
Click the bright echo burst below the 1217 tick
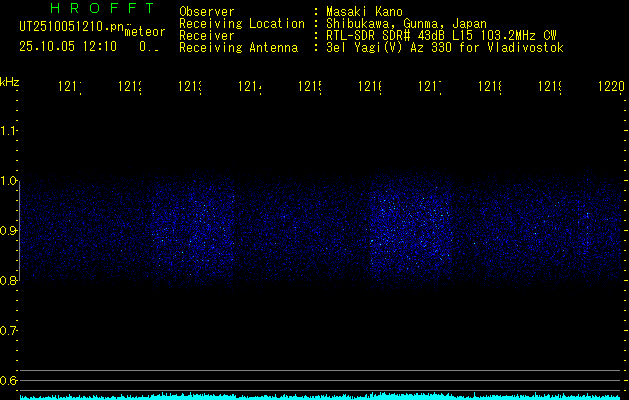point(412,229)
